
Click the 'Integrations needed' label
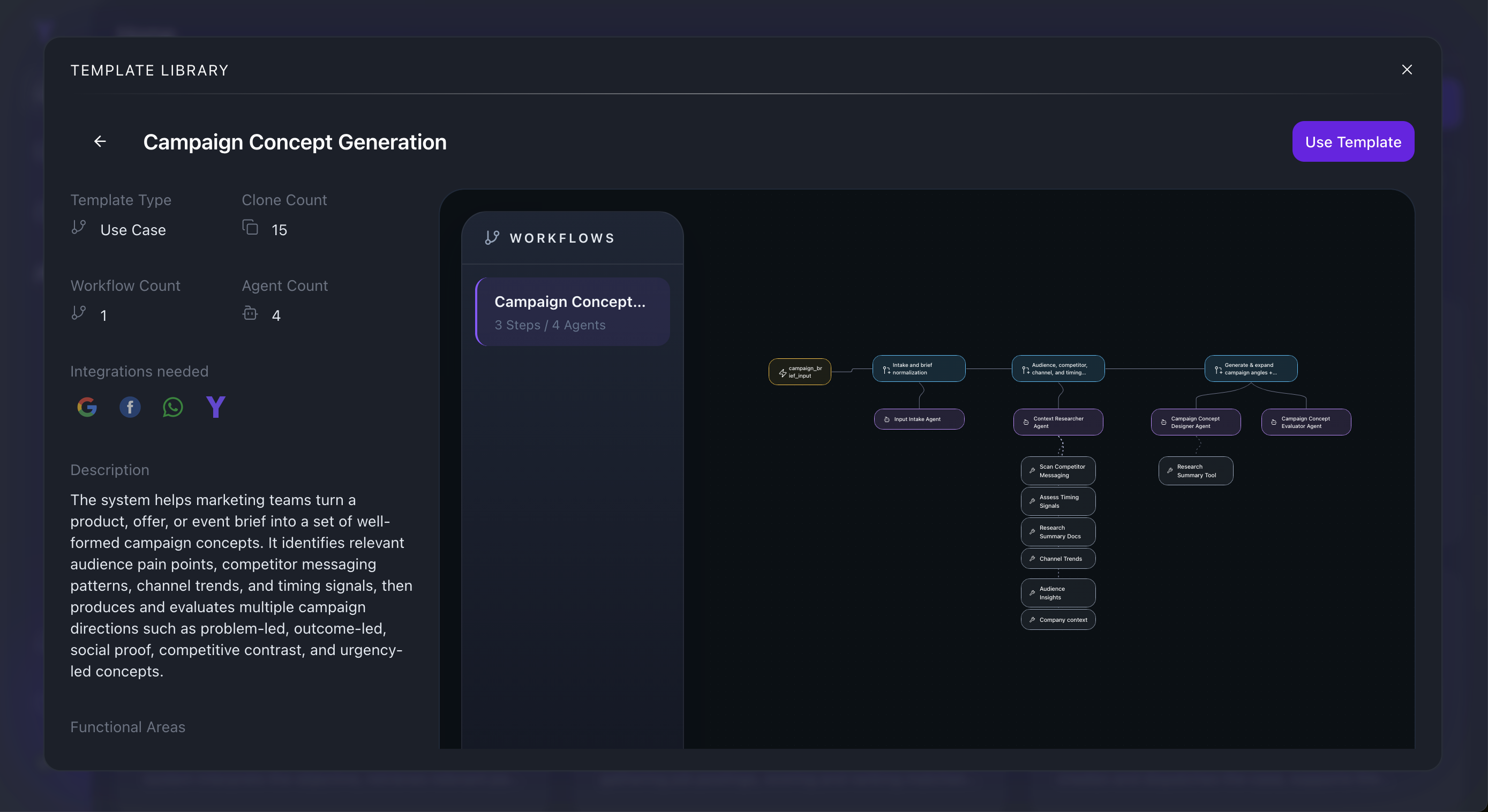click(139, 371)
